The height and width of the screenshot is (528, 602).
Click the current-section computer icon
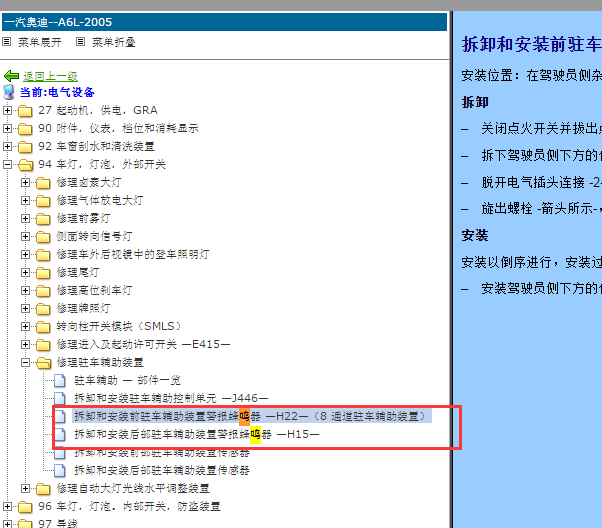click(x=9, y=92)
